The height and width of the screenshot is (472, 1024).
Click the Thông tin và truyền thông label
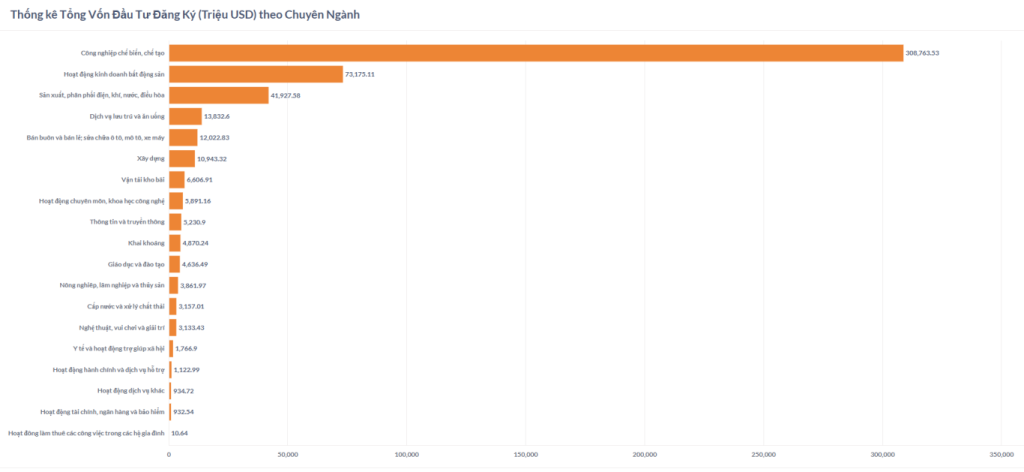(127, 222)
